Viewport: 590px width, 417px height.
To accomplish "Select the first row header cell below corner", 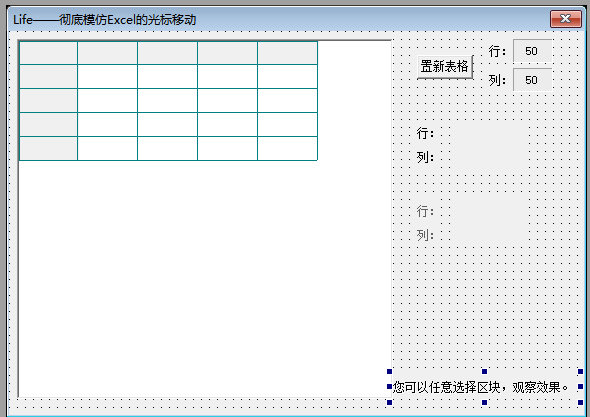I will (x=48, y=76).
